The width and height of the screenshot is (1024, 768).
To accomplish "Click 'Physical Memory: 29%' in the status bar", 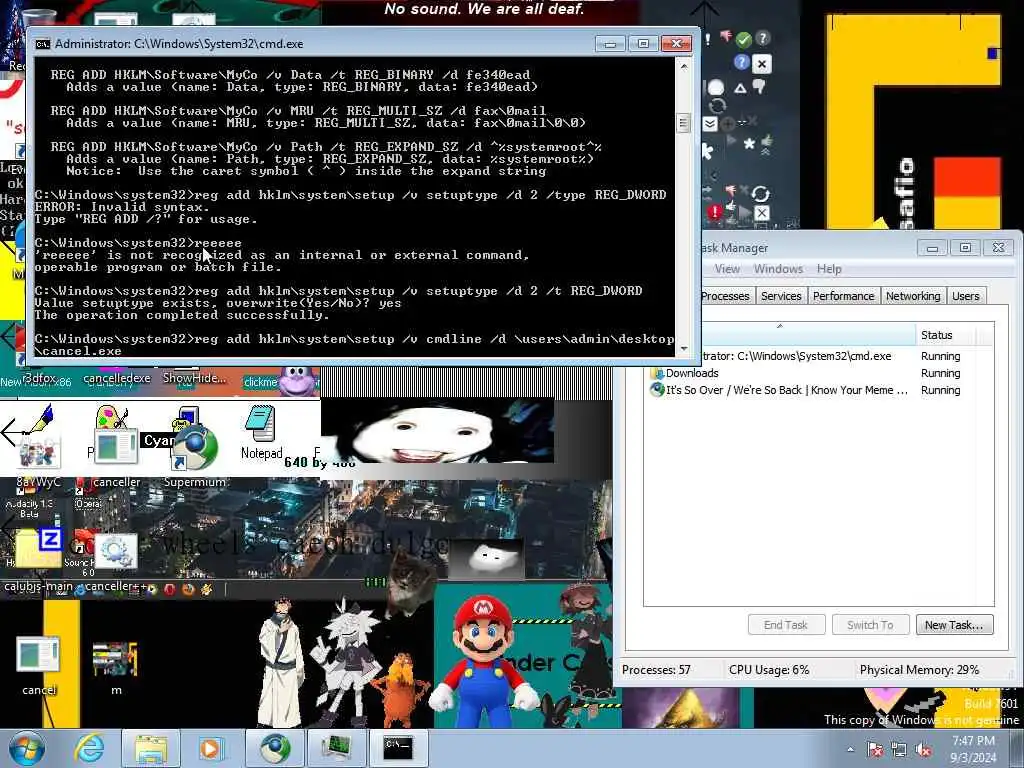I will point(919,670).
